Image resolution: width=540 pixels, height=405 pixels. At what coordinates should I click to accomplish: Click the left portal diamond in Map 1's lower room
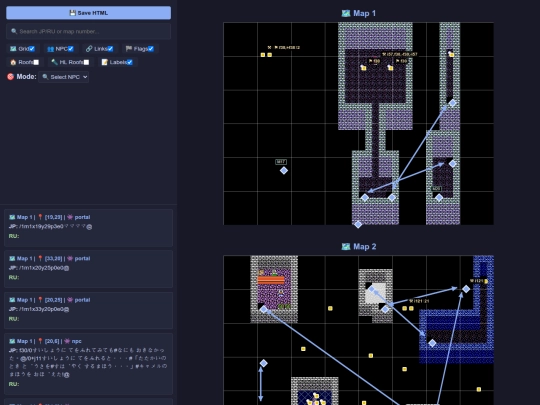365,197
